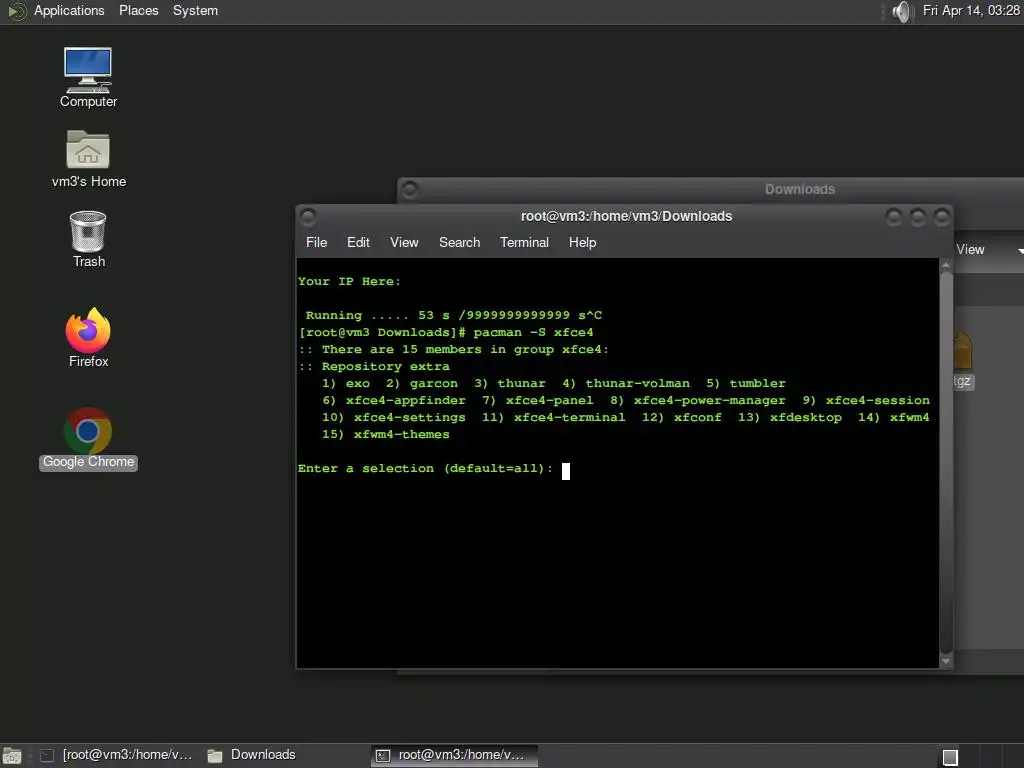
Task: Click the terminal scrollbar down arrow
Action: pyautogui.click(x=946, y=661)
